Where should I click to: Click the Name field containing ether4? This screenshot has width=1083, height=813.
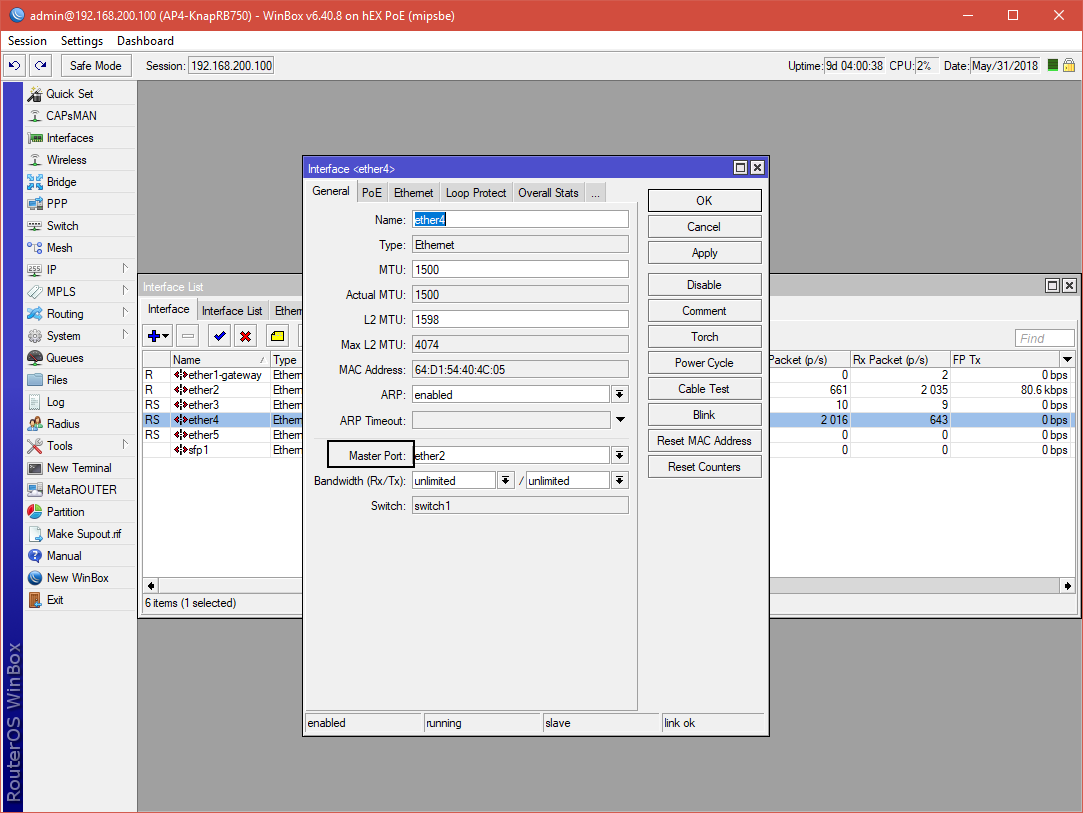pyautogui.click(x=520, y=220)
